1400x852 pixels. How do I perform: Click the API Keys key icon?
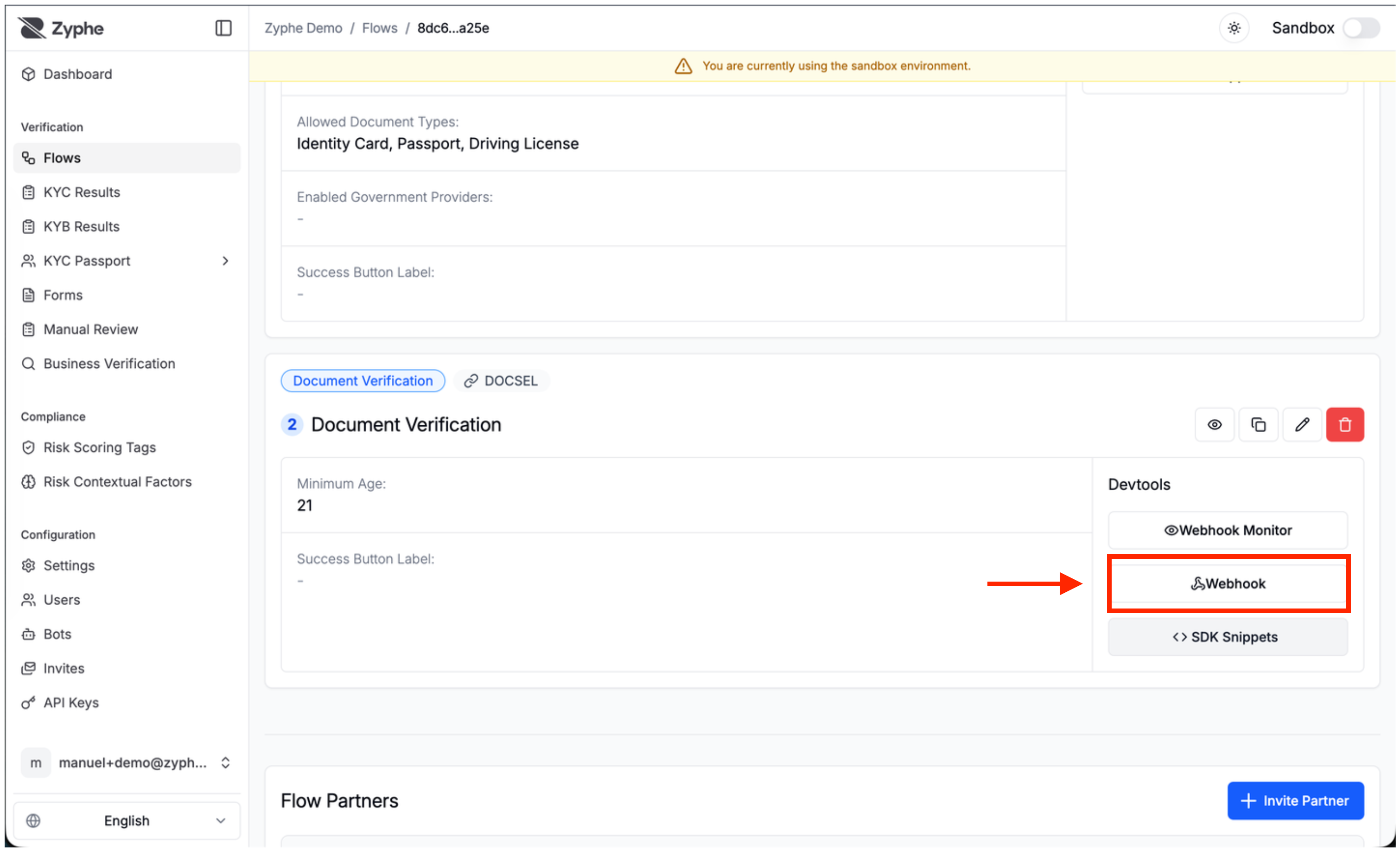point(28,703)
